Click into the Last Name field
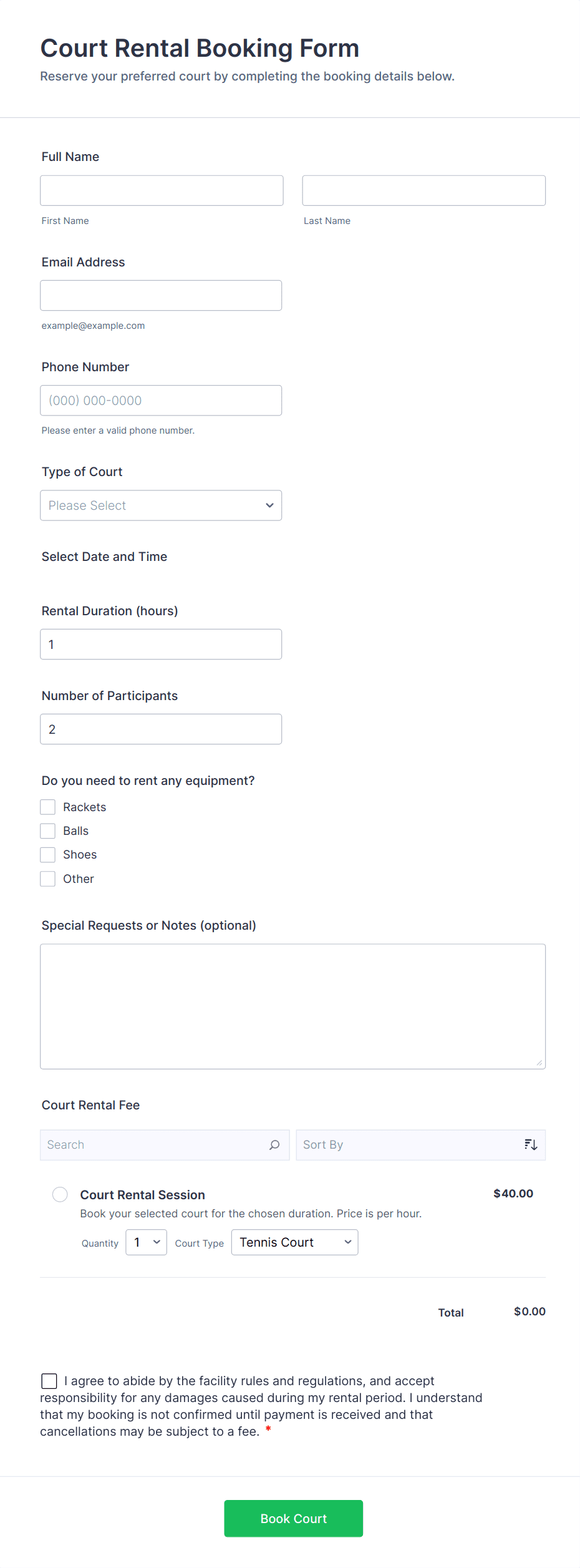580x1568 pixels. pos(423,191)
